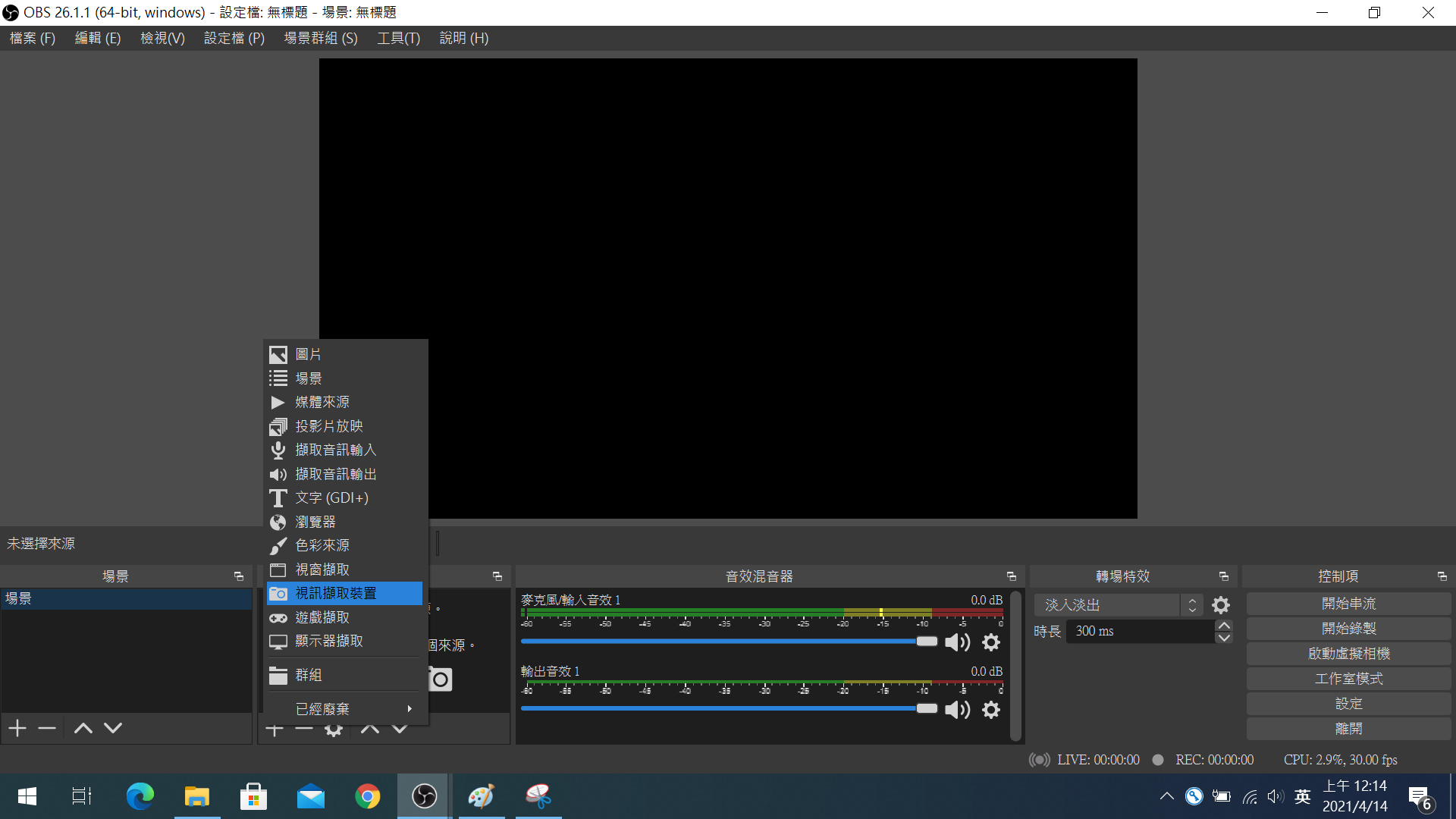This screenshot has height=819, width=1456.
Task: Pop out the 音效混音器 panel
Action: click(x=1012, y=576)
